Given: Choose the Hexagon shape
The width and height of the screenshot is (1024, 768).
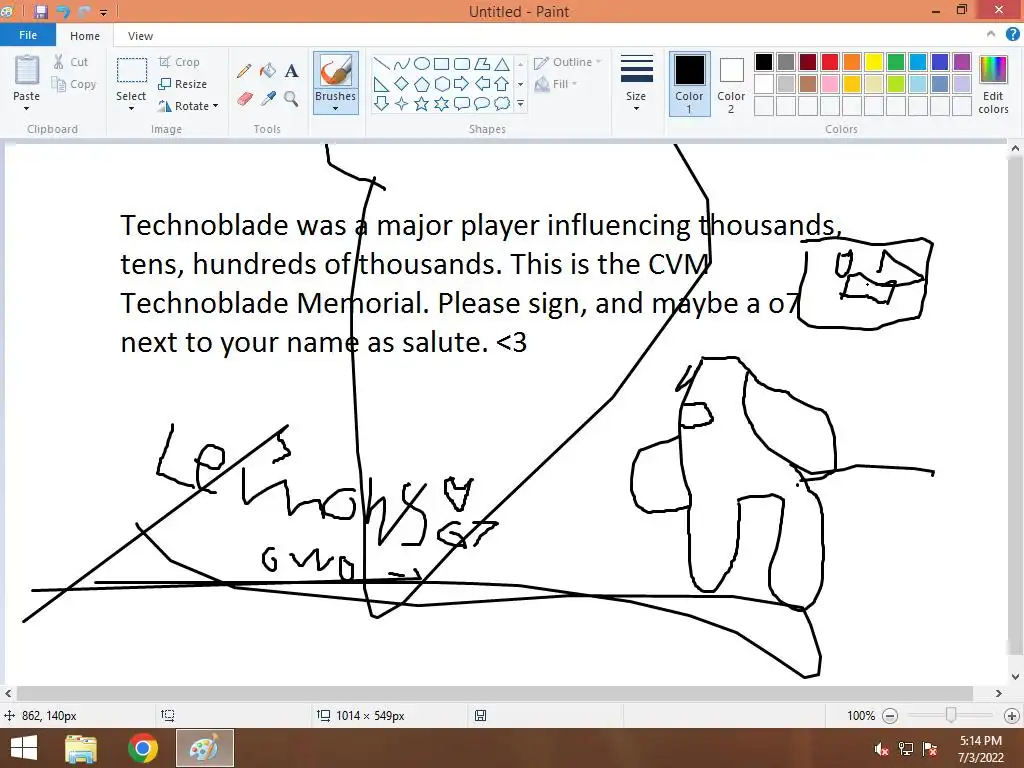Looking at the screenshot, I should pos(442,84).
